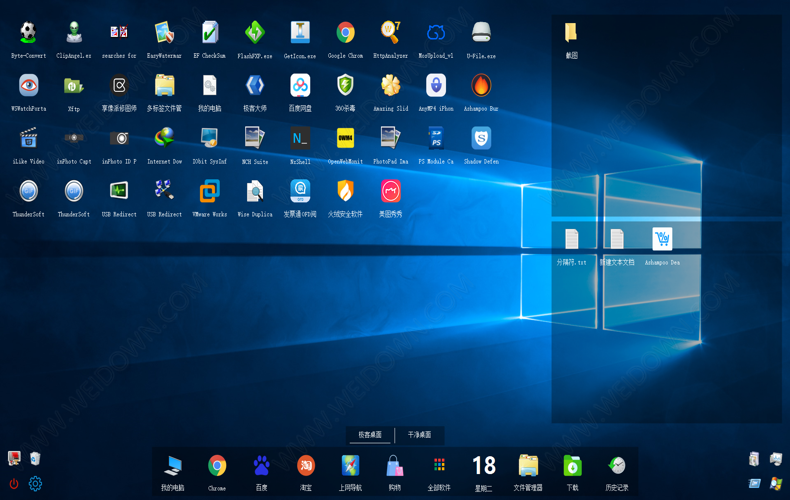Open FlashFXP.exe green icon

(x=255, y=33)
